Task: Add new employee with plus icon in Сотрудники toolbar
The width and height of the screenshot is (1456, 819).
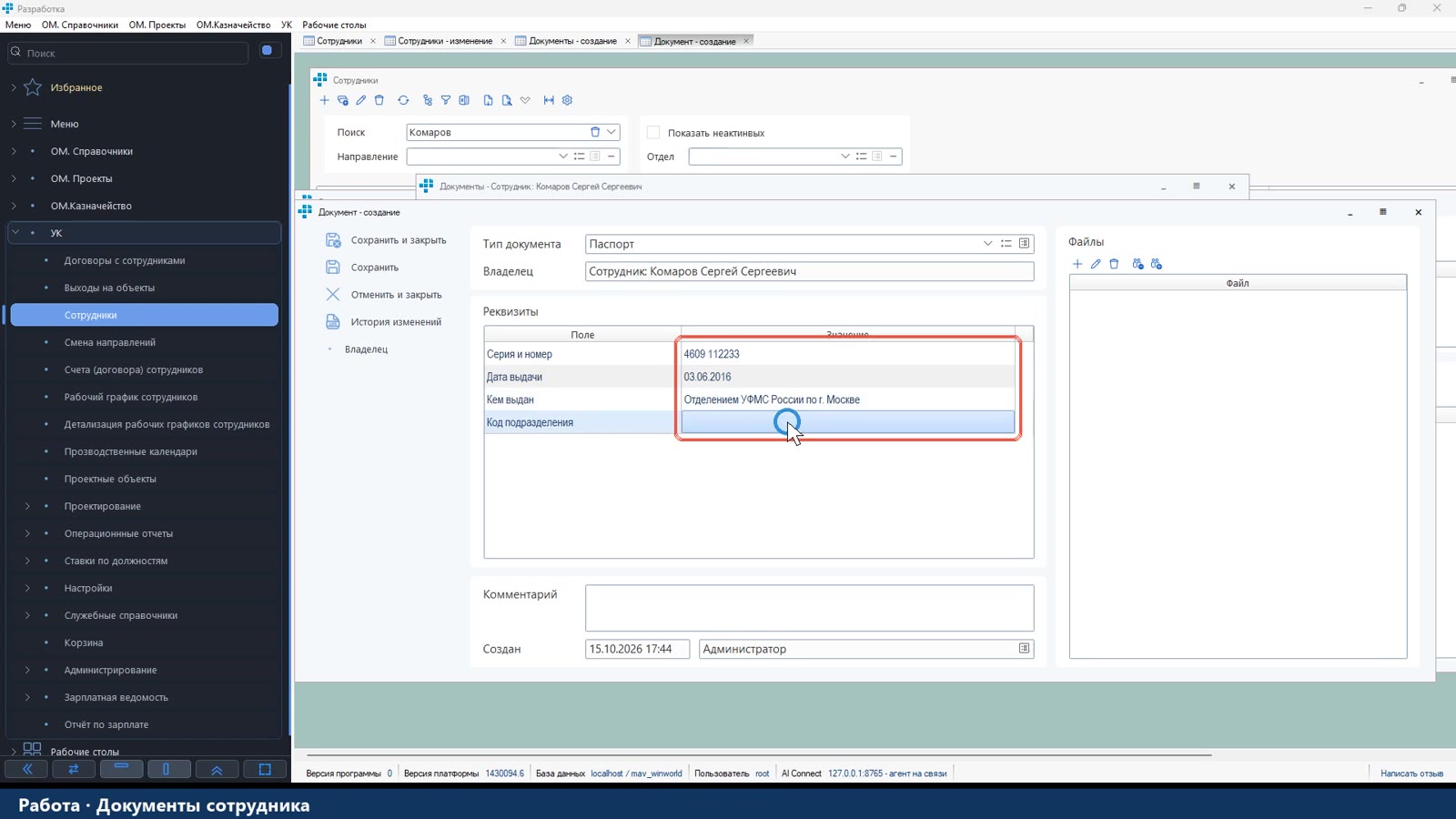Action: (x=324, y=100)
